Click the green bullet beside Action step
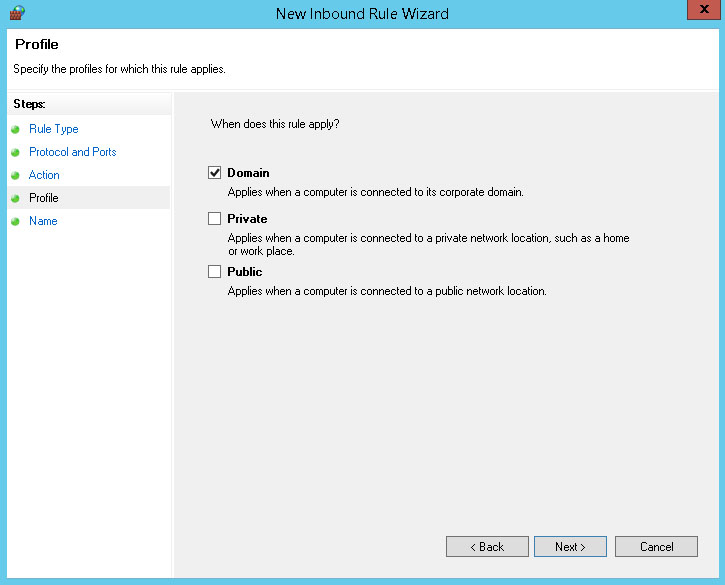The width and height of the screenshot is (725, 585). tap(16, 176)
